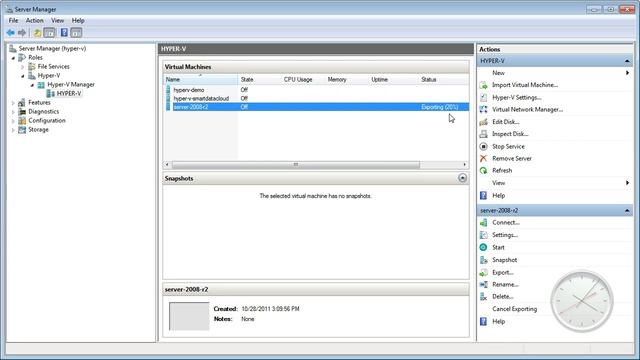Click the Help icon in HYPER-V actions
640x360 pixels.
tap(484, 196)
